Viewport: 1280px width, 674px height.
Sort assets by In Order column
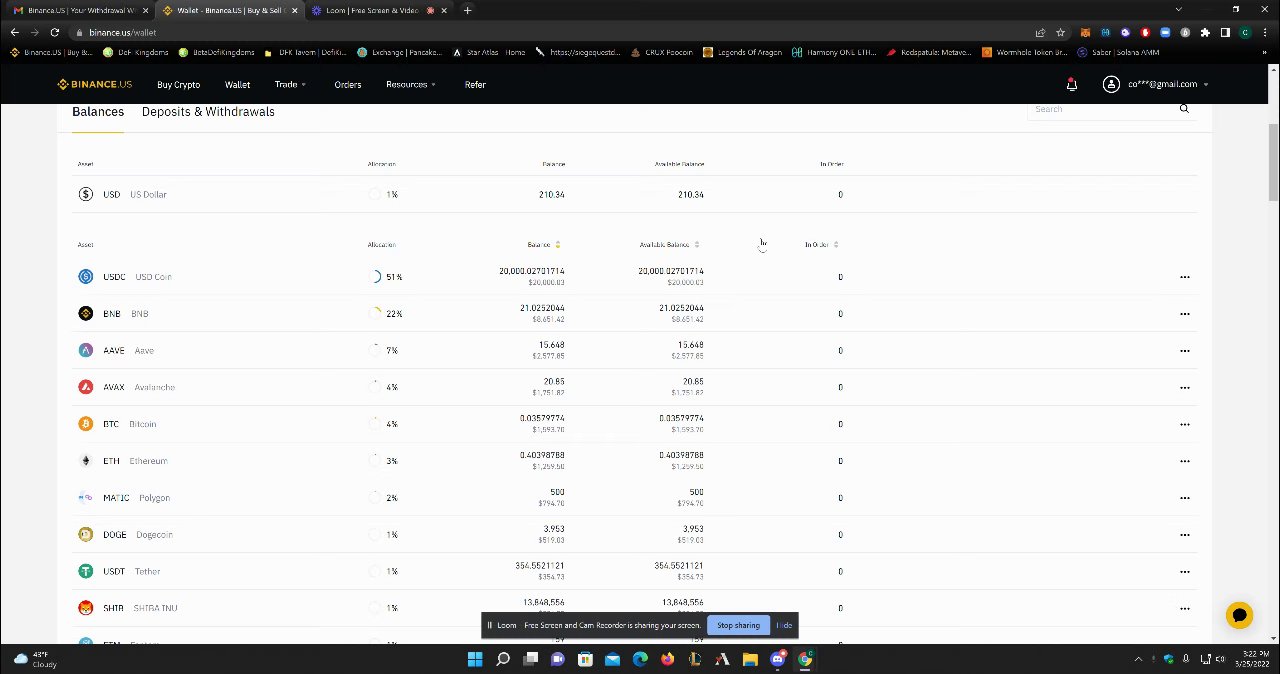[x=821, y=244]
